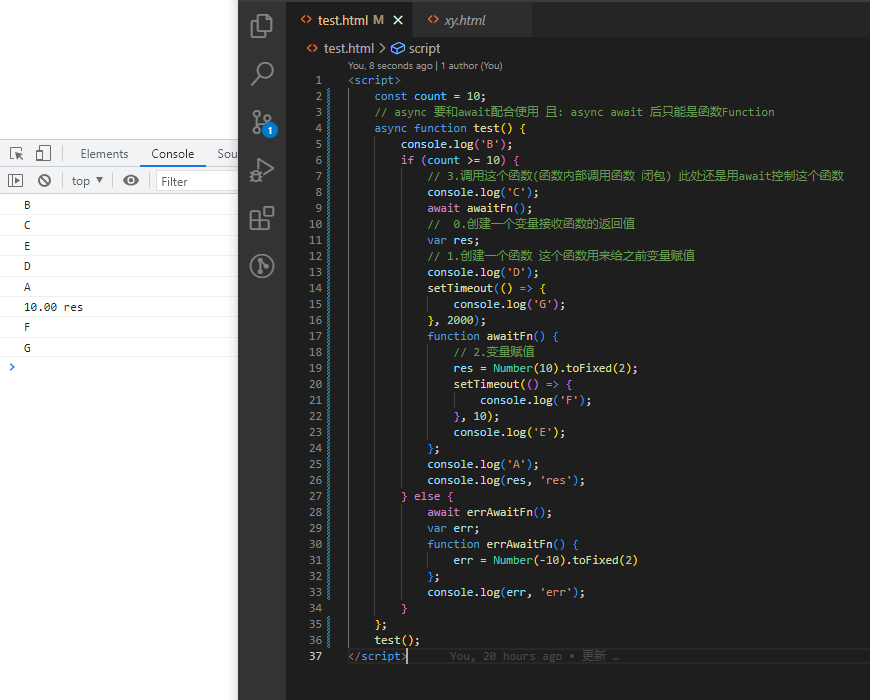Open the Extensions view
This screenshot has width=870, height=700.
(x=262, y=218)
